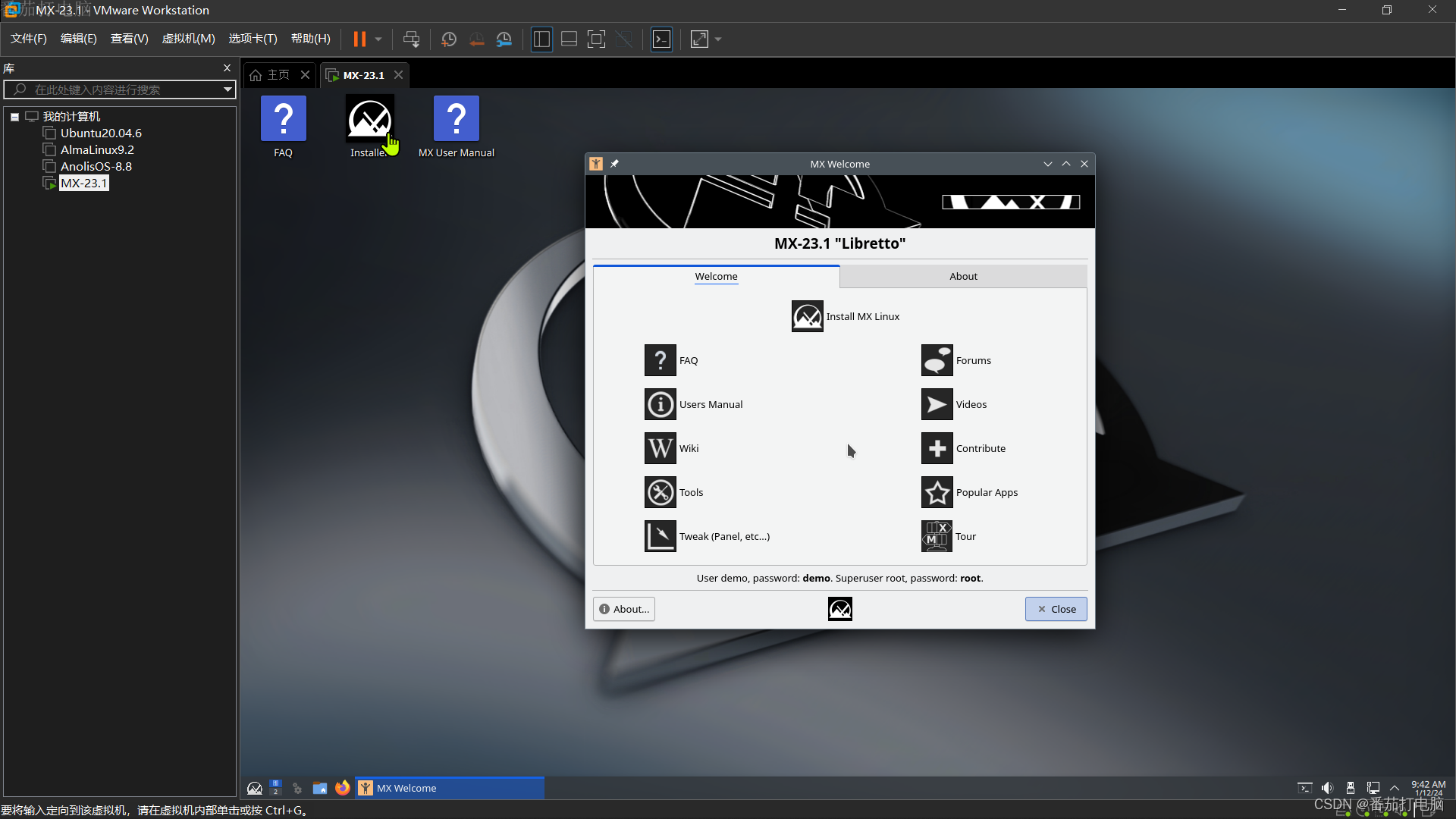
Task: Take a snapshot of the virtual machine
Action: [x=449, y=39]
